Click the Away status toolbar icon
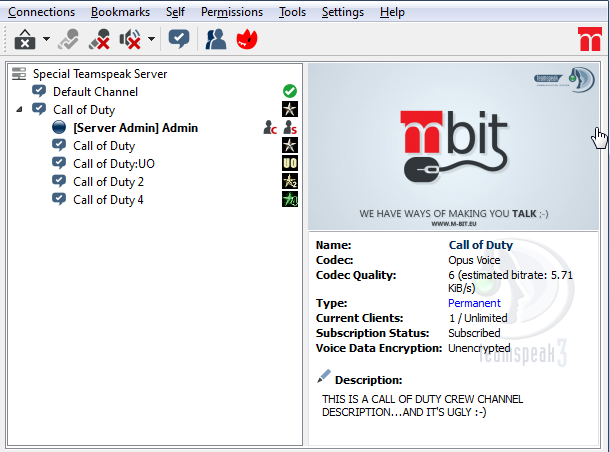Screen dimensions: 610x452 point(25,39)
